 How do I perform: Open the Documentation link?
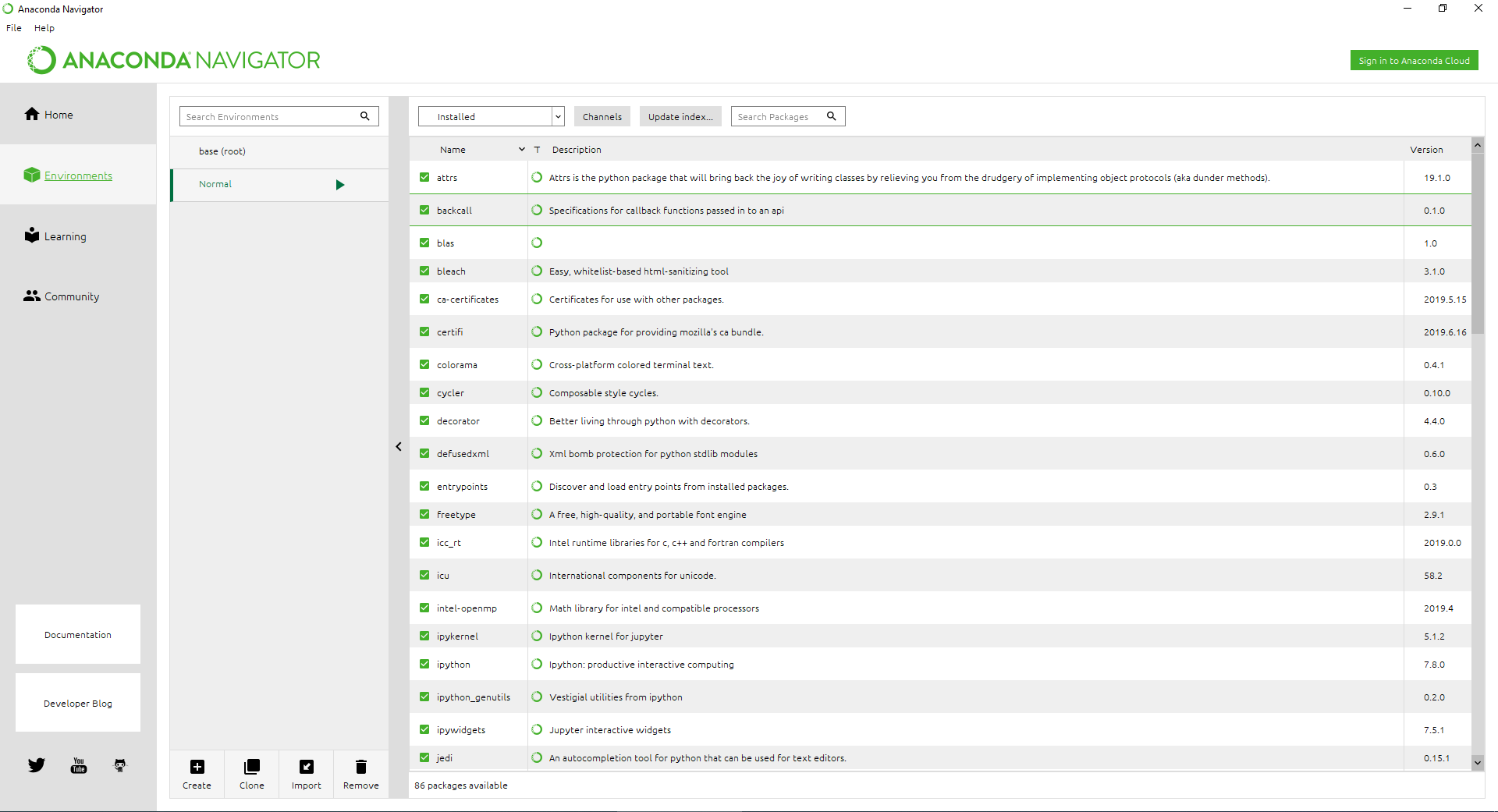[x=78, y=634]
